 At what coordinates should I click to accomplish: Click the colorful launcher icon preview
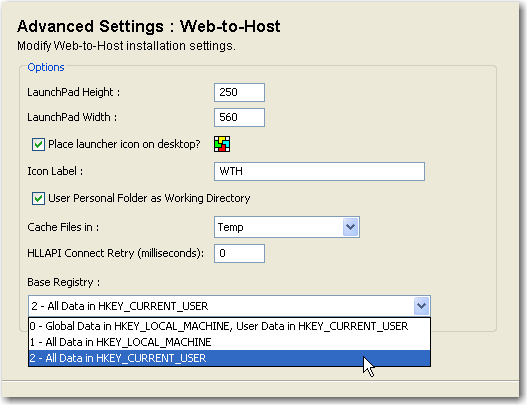pos(222,144)
